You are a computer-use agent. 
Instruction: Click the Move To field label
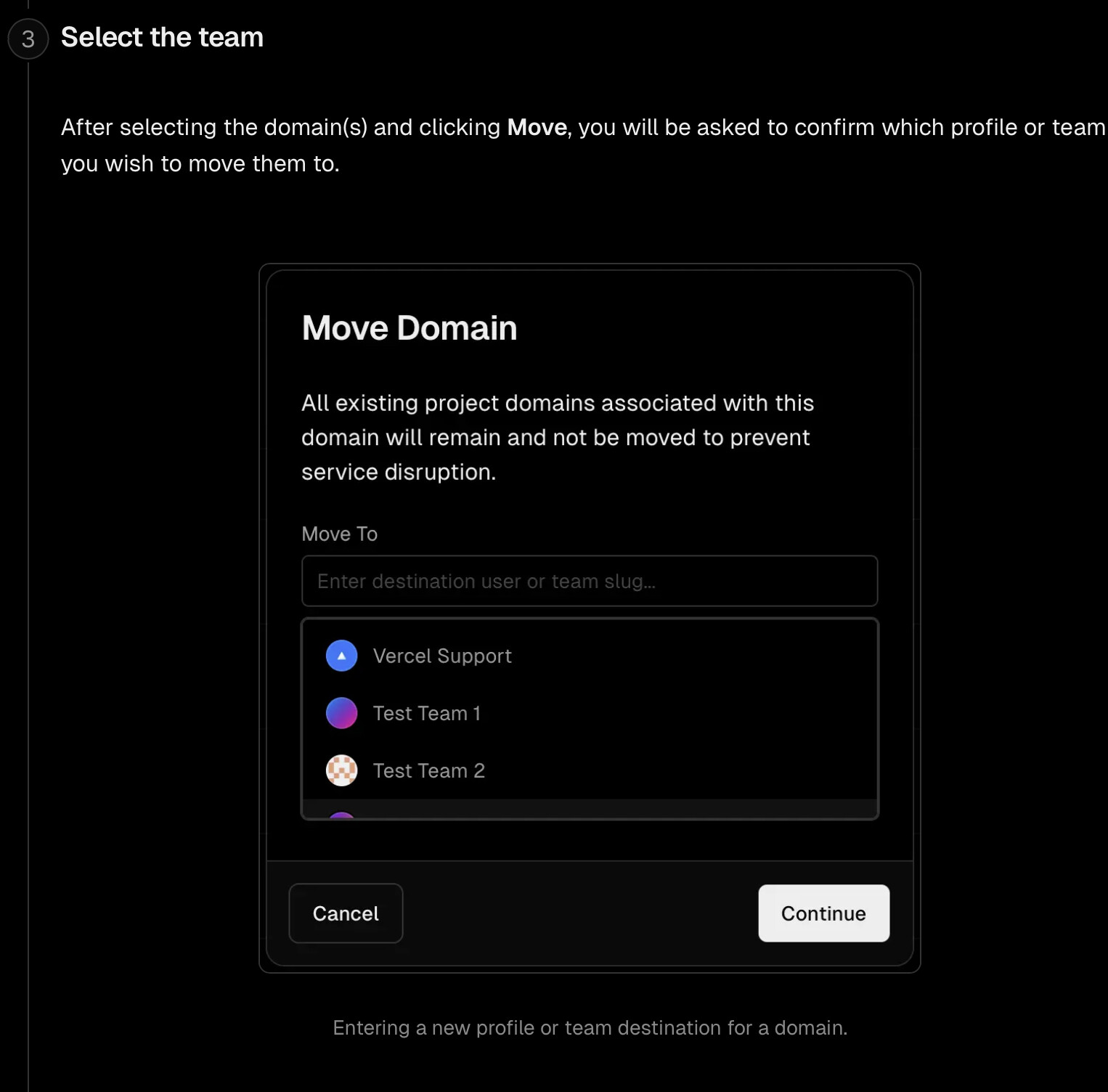[x=340, y=534]
